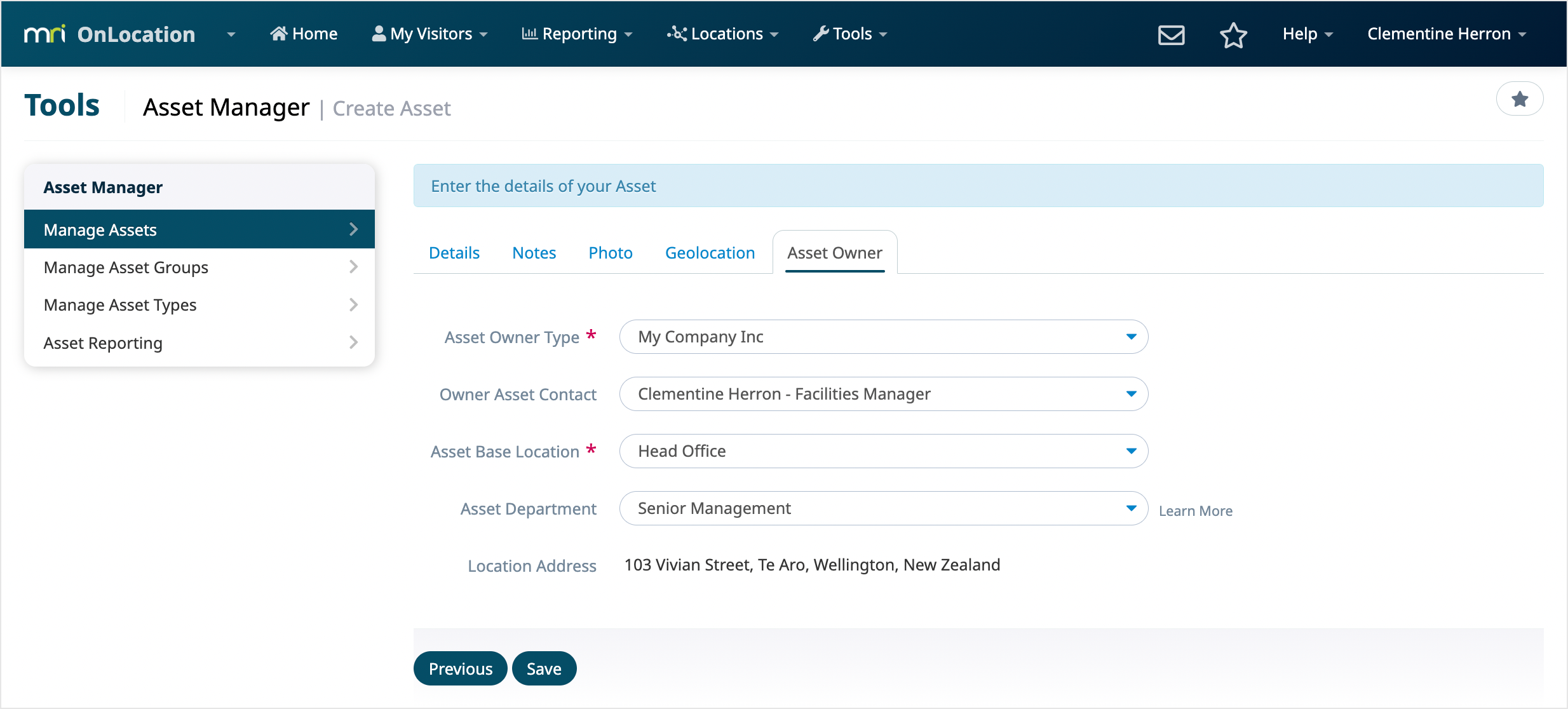The height and width of the screenshot is (709, 1568).
Task: Go to Home in the navbar
Action: click(304, 34)
